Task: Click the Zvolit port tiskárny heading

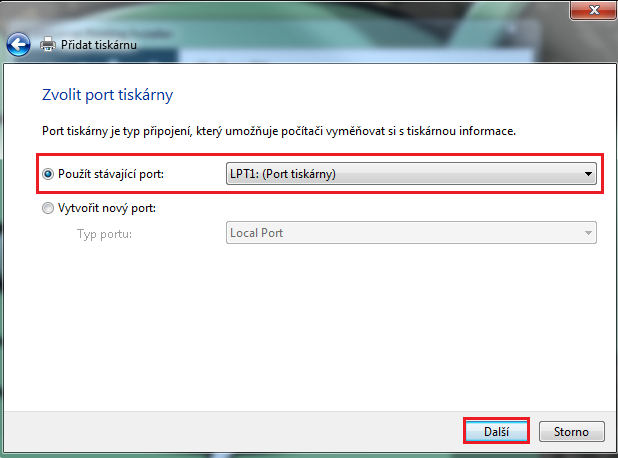Action: pyautogui.click(x=108, y=95)
